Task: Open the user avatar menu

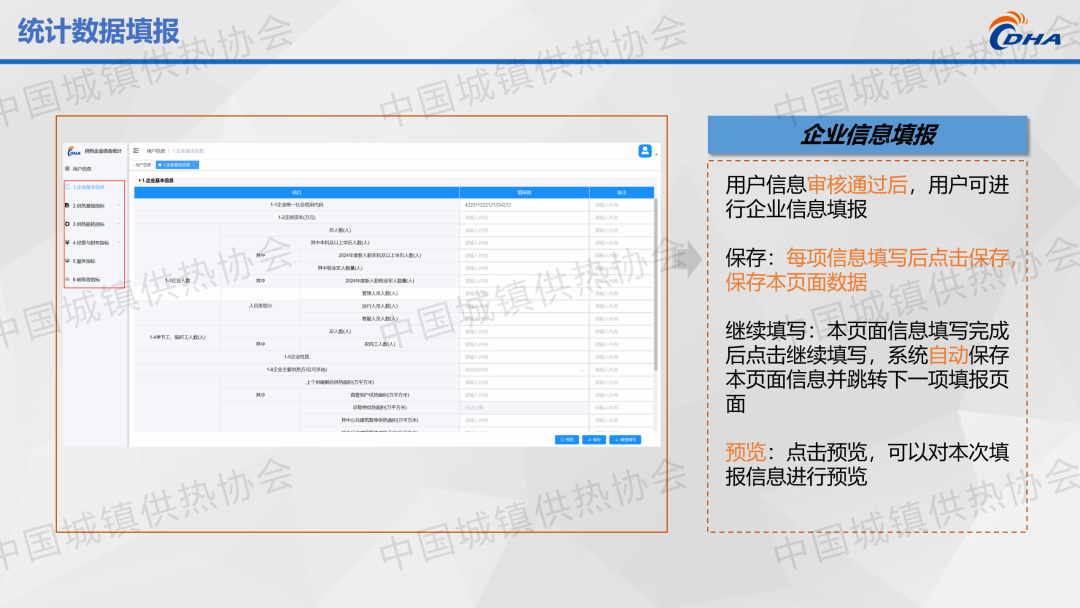Action: pos(645,151)
